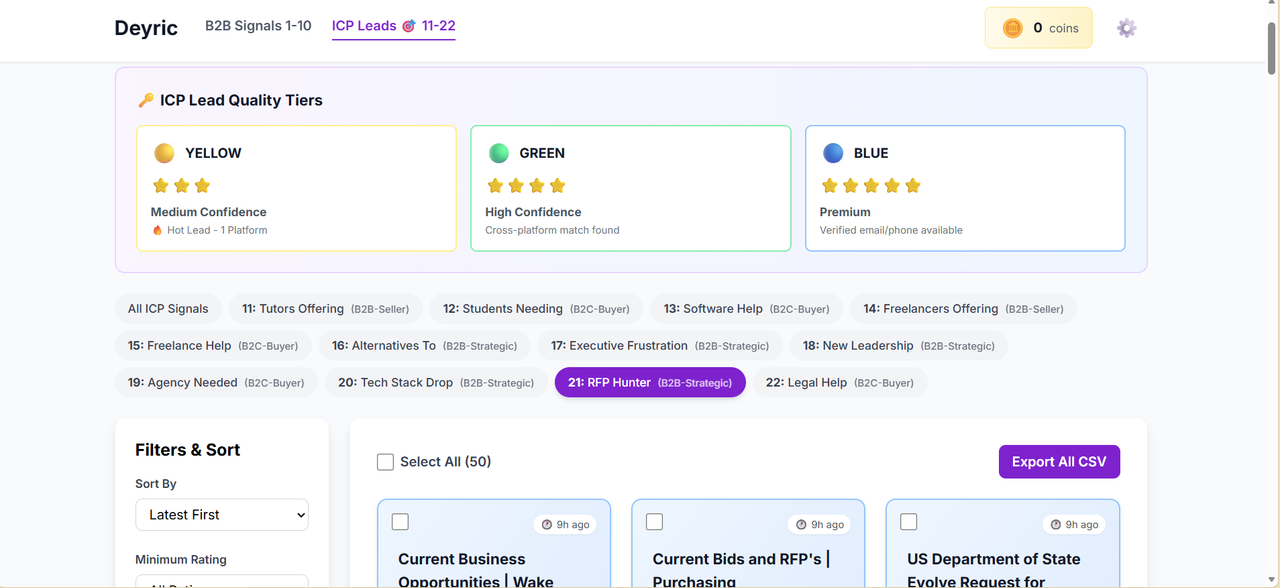Click the blue sphere tier icon
This screenshot has height=588, width=1280.
pos(833,153)
